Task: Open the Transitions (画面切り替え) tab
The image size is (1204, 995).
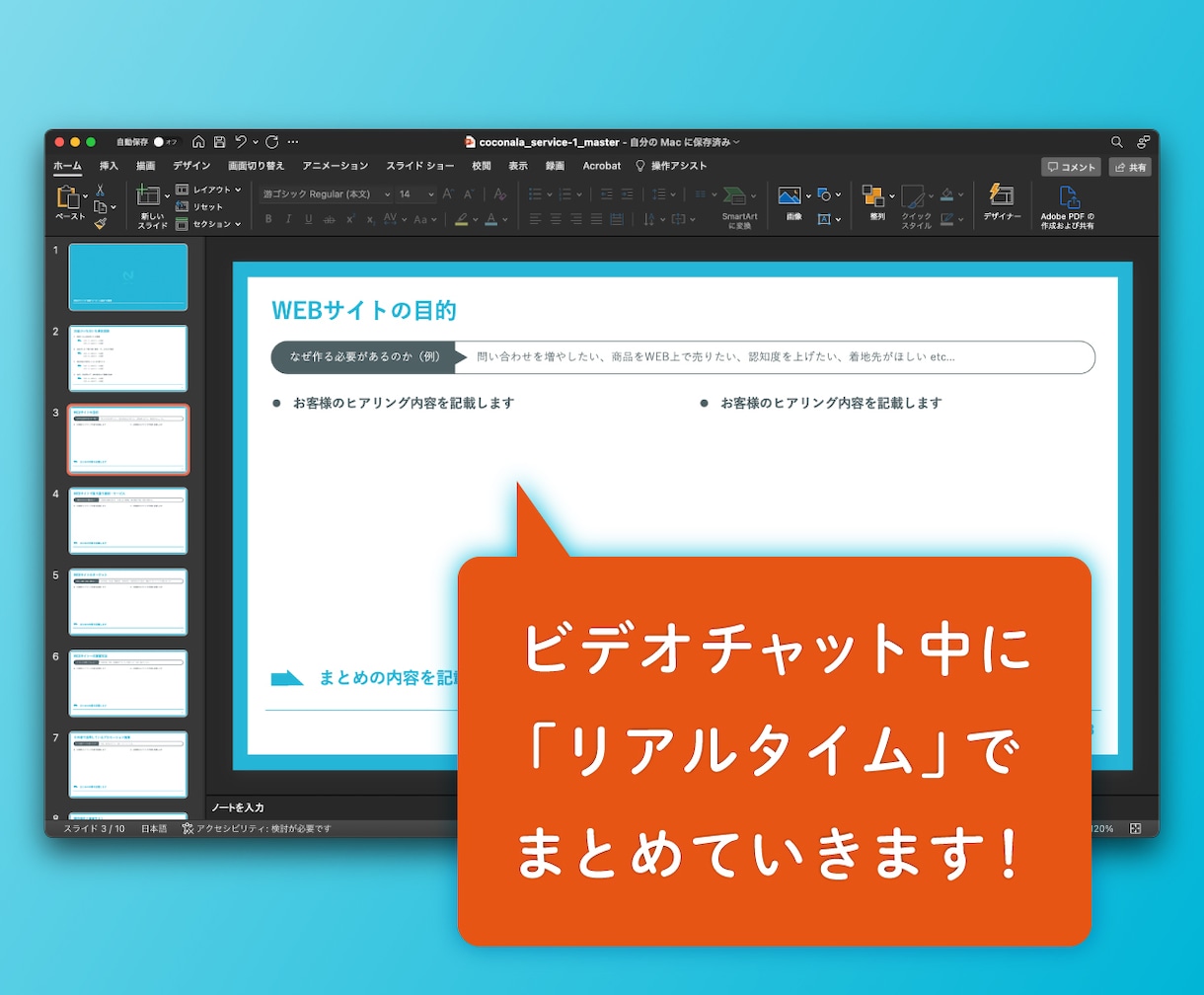Action: coord(256,166)
